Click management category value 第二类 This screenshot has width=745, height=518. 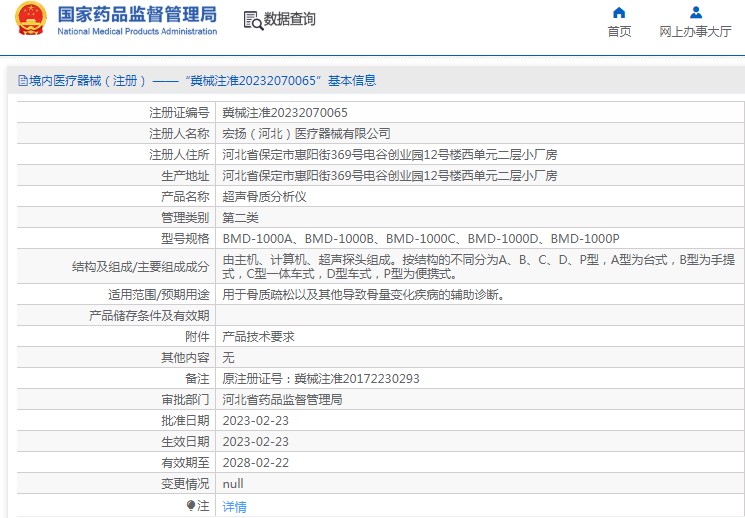point(240,218)
